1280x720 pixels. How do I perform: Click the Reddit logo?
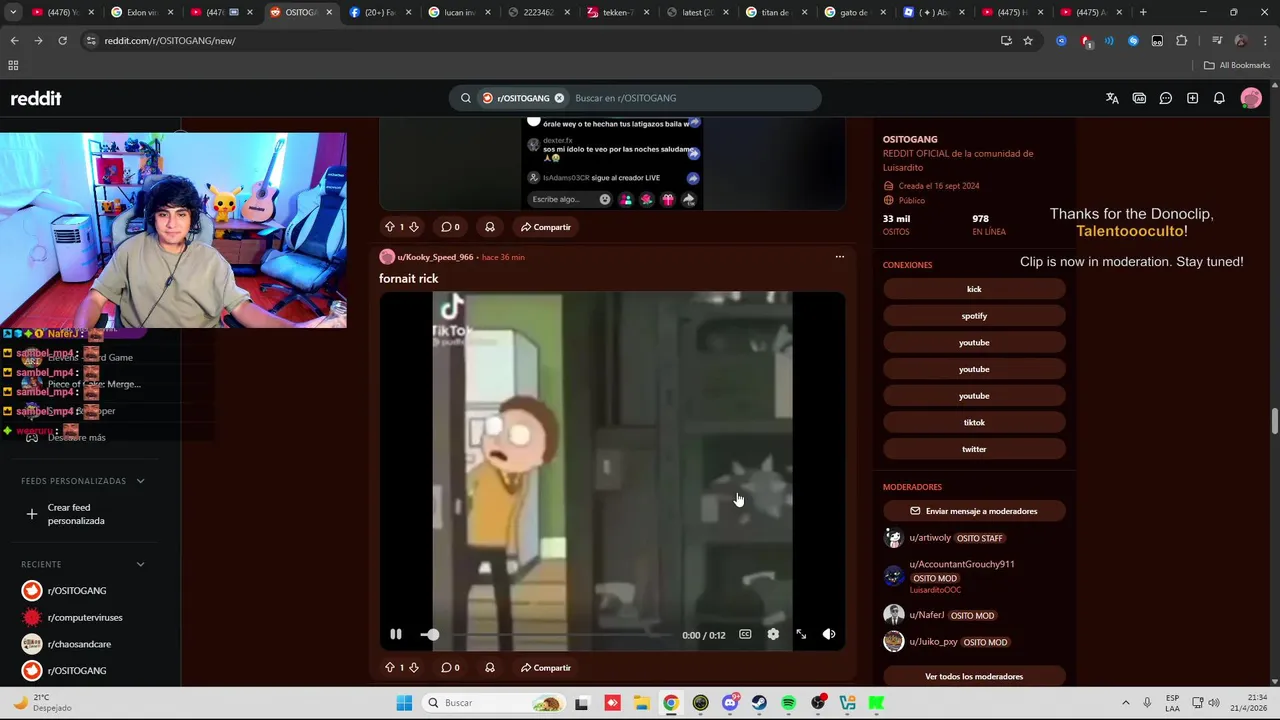[x=36, y=98]
